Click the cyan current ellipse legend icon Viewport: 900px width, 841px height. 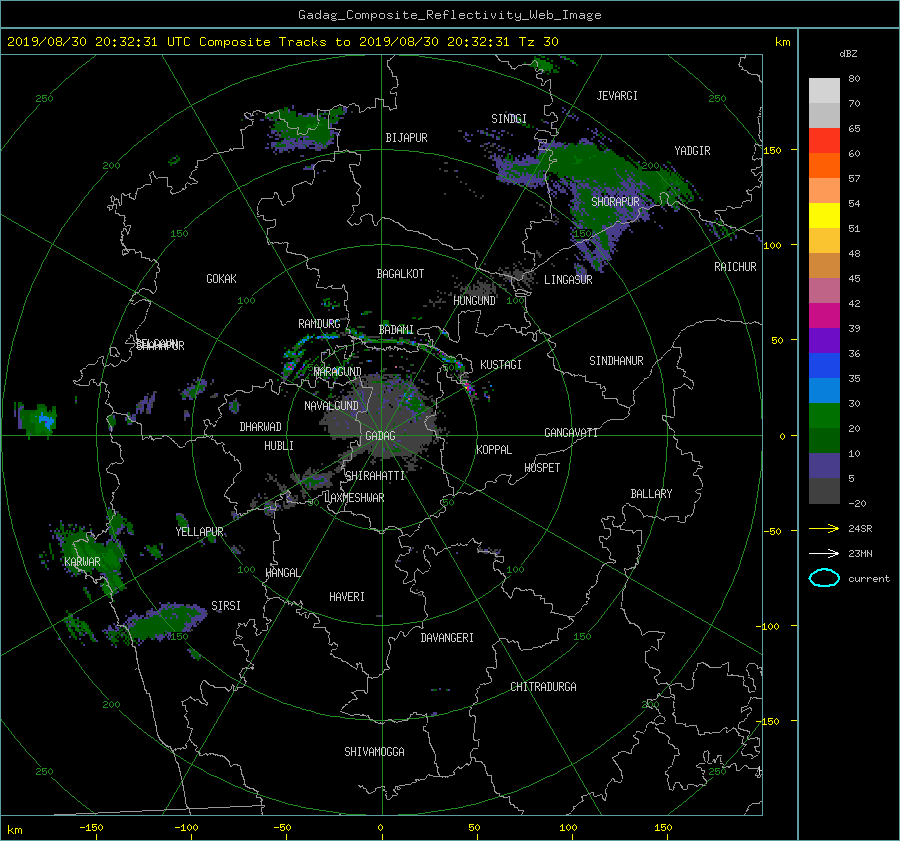824,578
